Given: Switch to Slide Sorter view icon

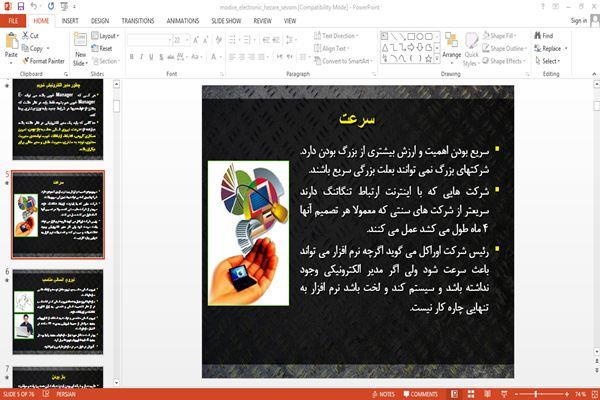Looking at the screenshot, I should coord(471,394).
